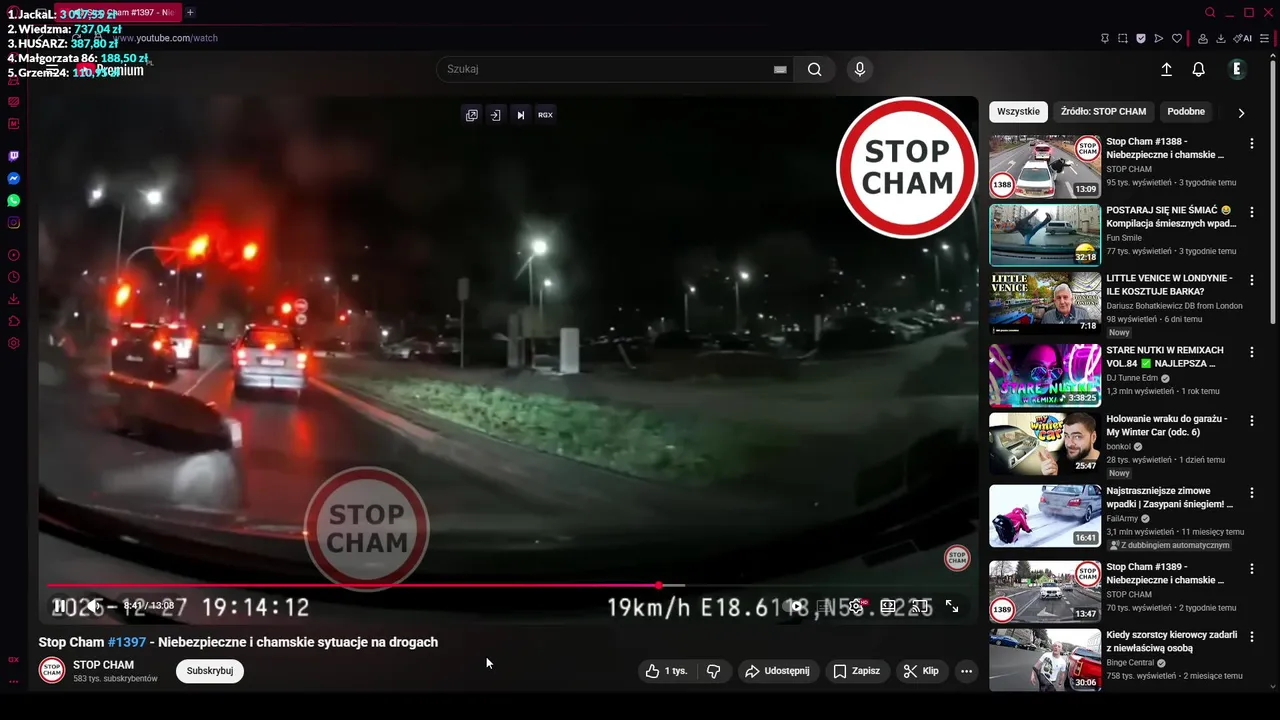Open LITTLE VENICE W LONDYNIE video title
This screenshot has width=1280, height=720.
click(1169, 285)
